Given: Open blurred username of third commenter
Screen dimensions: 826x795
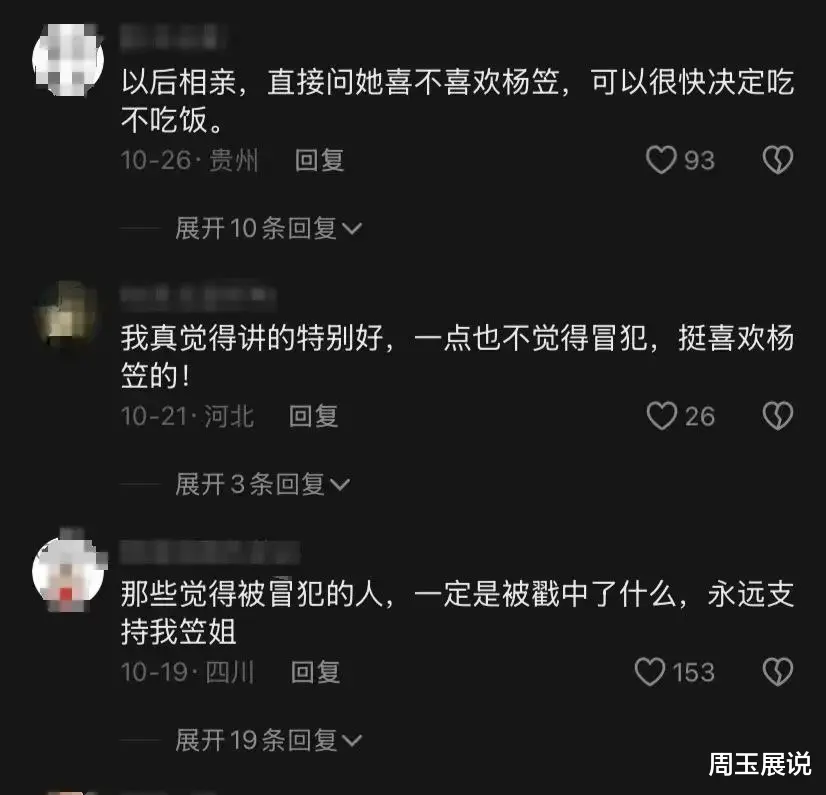Looking at the screenshot, I should point(210,552).
